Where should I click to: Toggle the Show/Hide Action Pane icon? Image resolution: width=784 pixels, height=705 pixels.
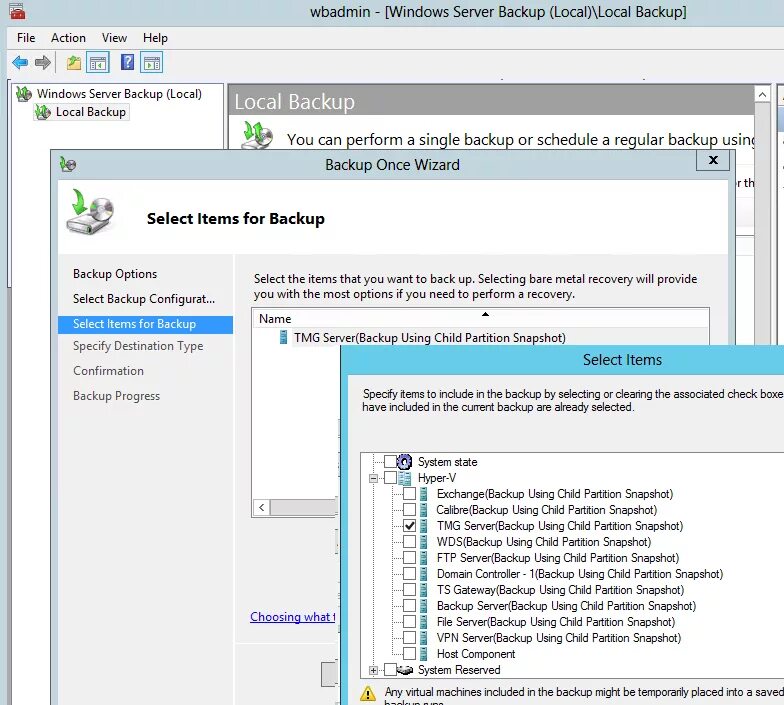[152, 63]
